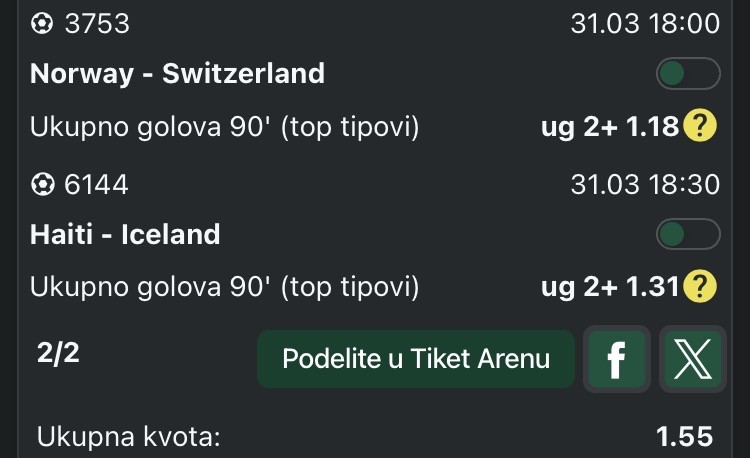This screenshot has height=458, width=750.
Task: Click the total odds value 1.55
Action: tap(684, 437)
